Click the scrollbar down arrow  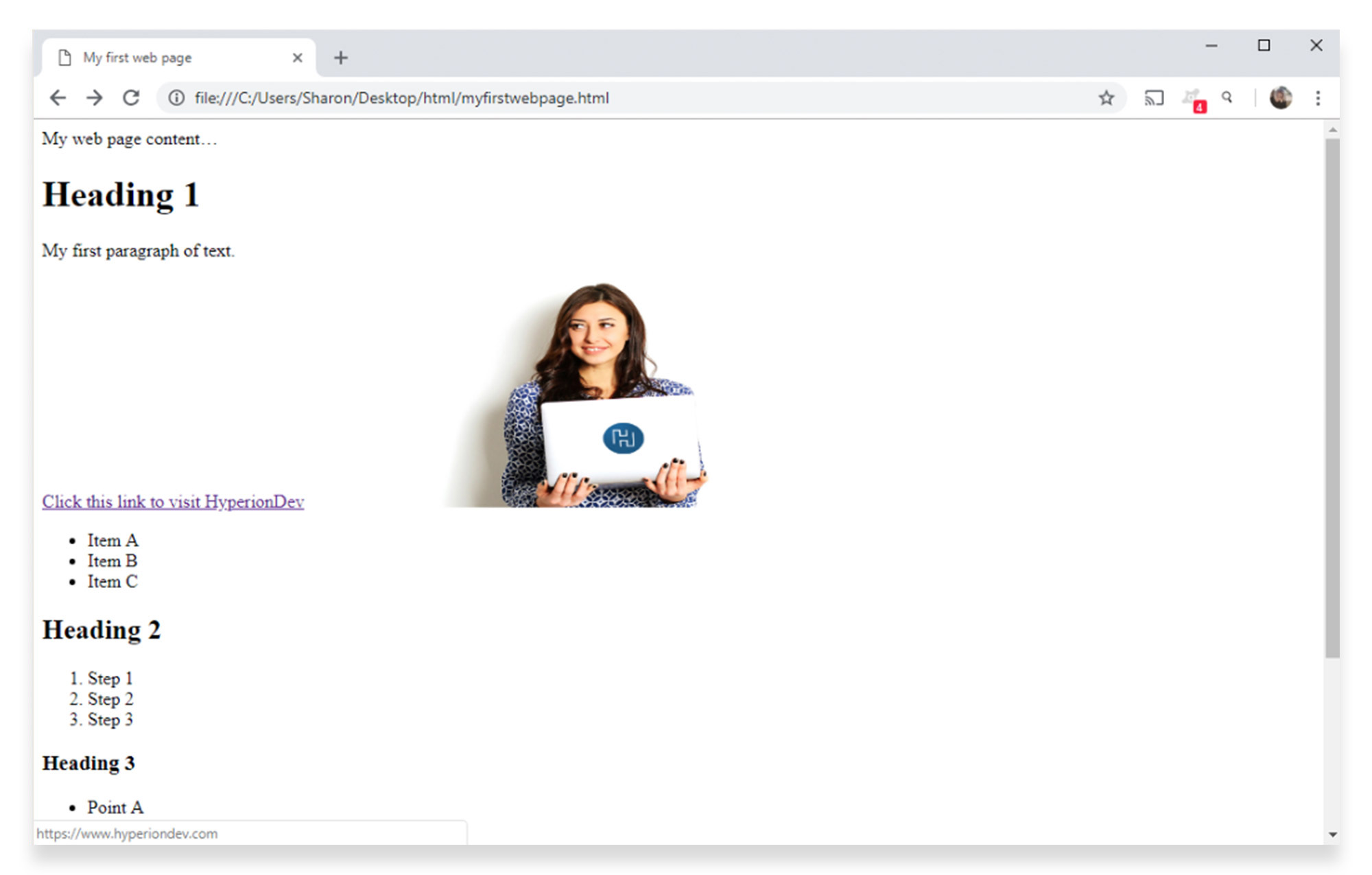pos(1332,833)
